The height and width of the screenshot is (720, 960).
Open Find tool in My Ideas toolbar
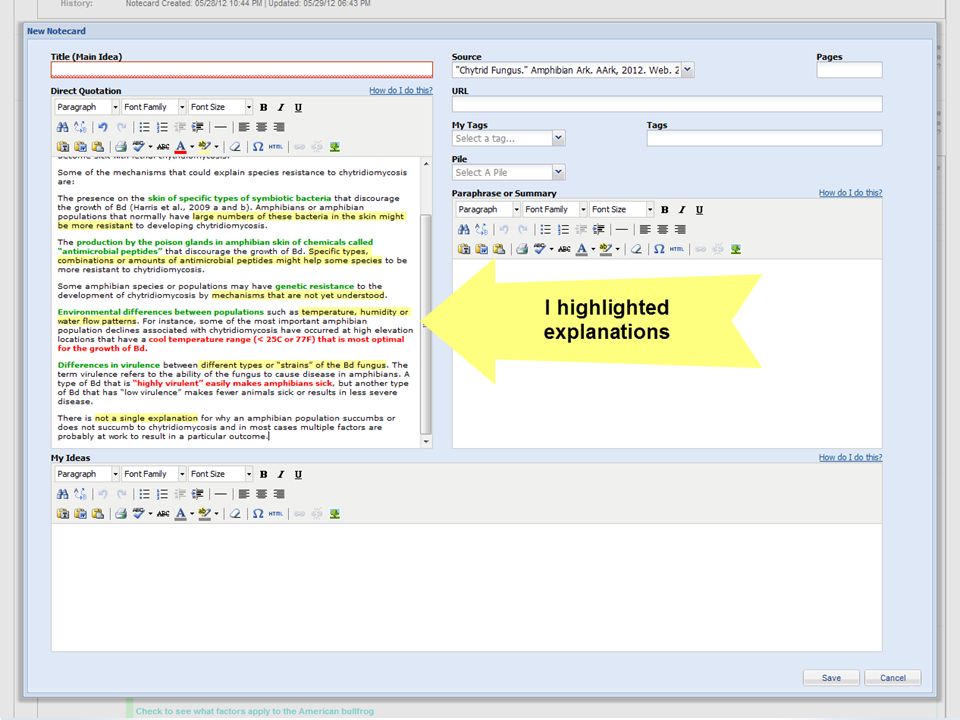coord(62,493)
